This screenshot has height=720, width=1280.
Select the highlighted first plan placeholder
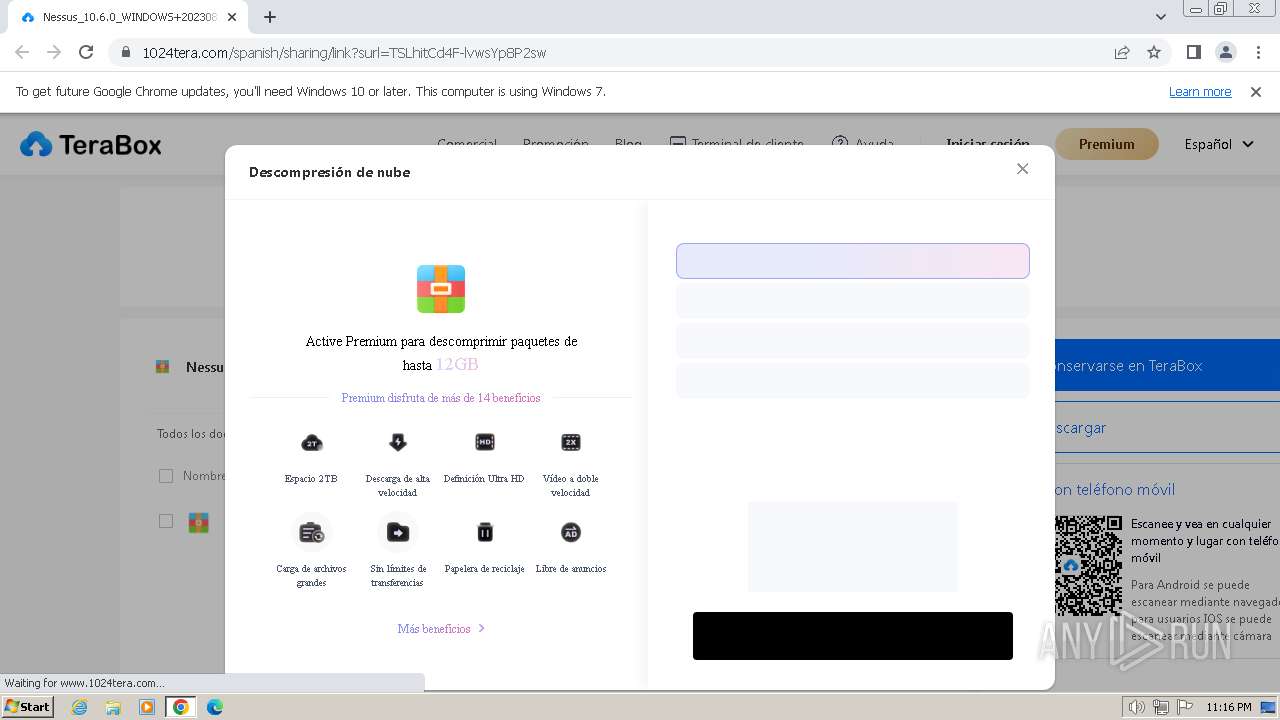(853, 261)
